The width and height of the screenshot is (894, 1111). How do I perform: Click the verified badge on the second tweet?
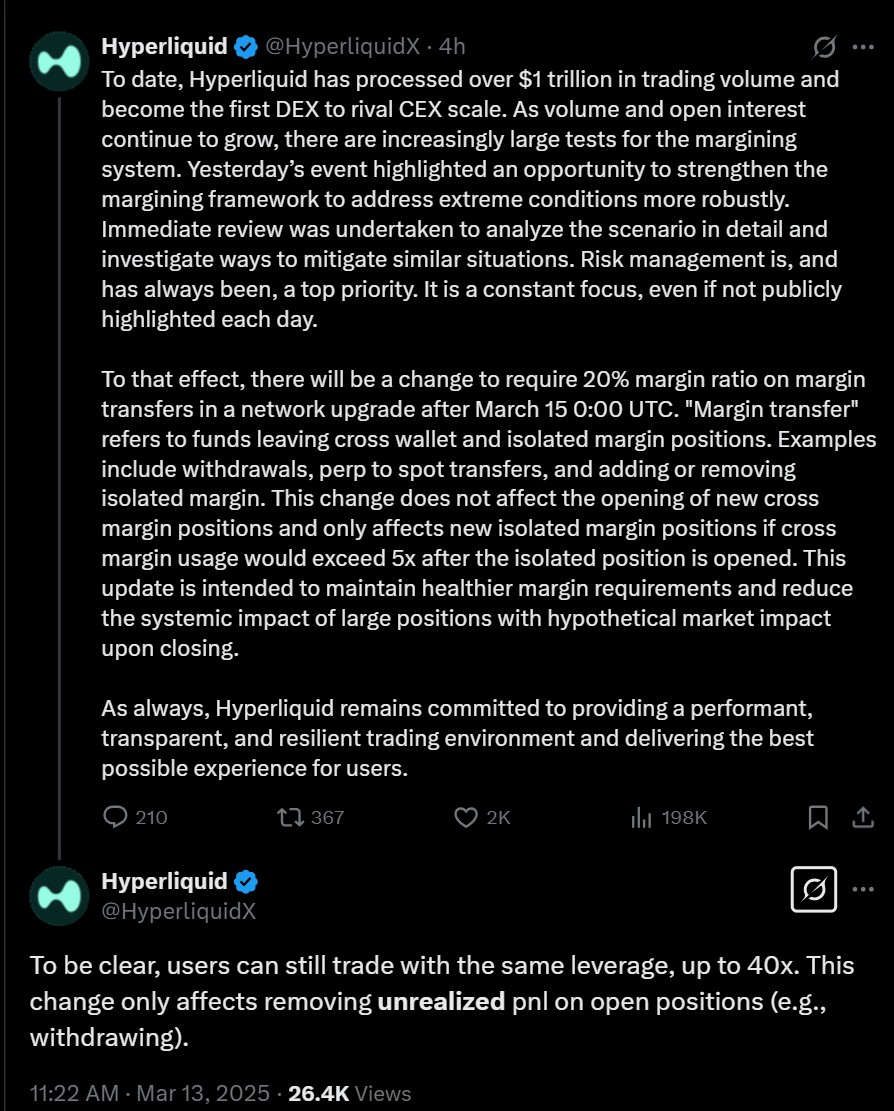[x=246, y=881]
